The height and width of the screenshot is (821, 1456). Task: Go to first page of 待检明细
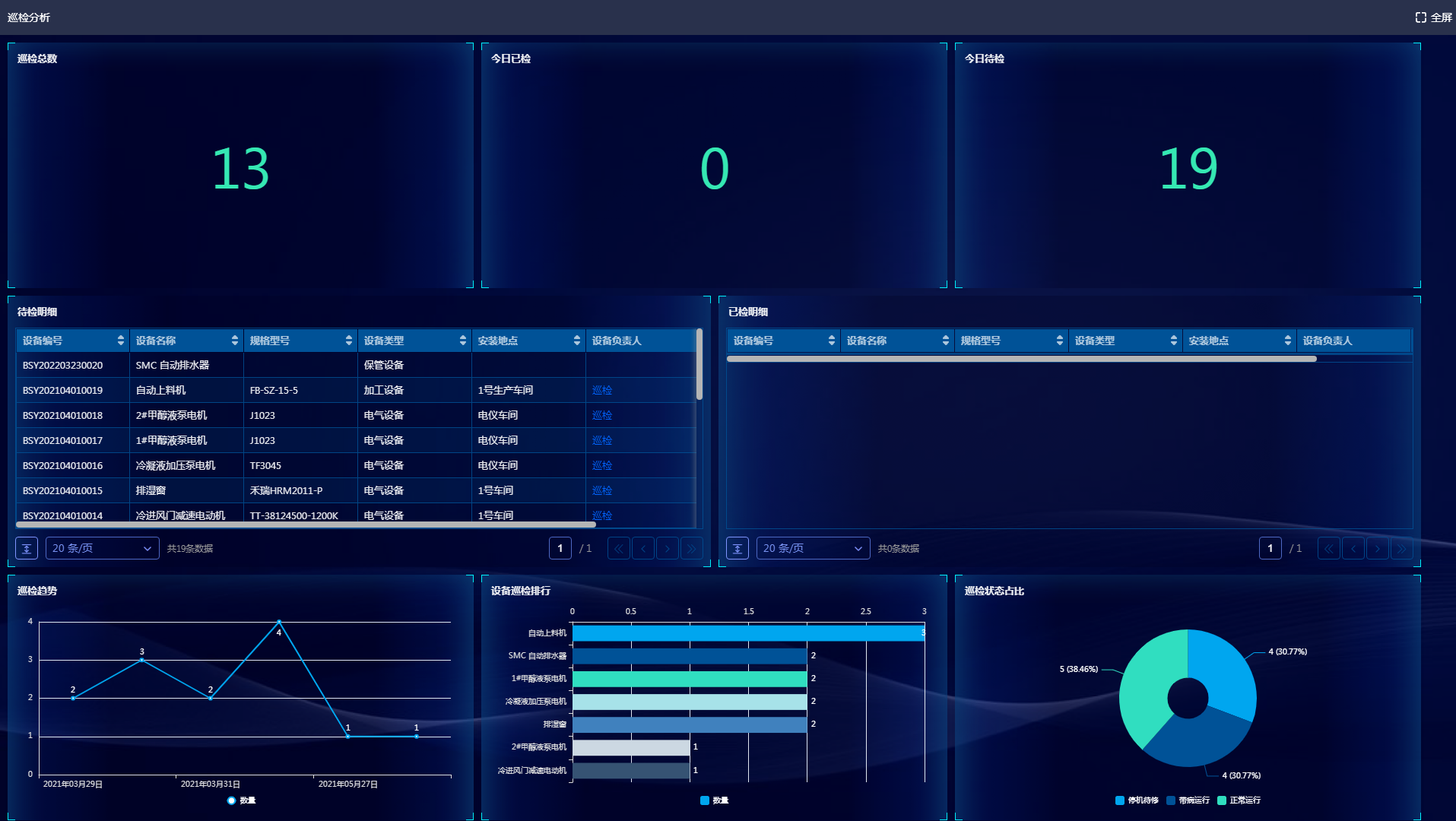coord(619,548)
